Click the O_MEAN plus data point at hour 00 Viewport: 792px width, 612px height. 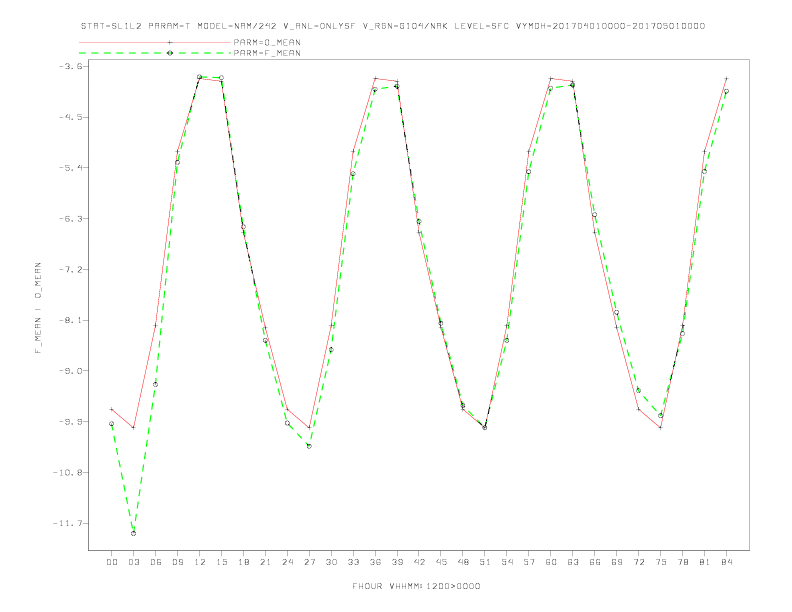pyautogui.click(x=112, y=409)
